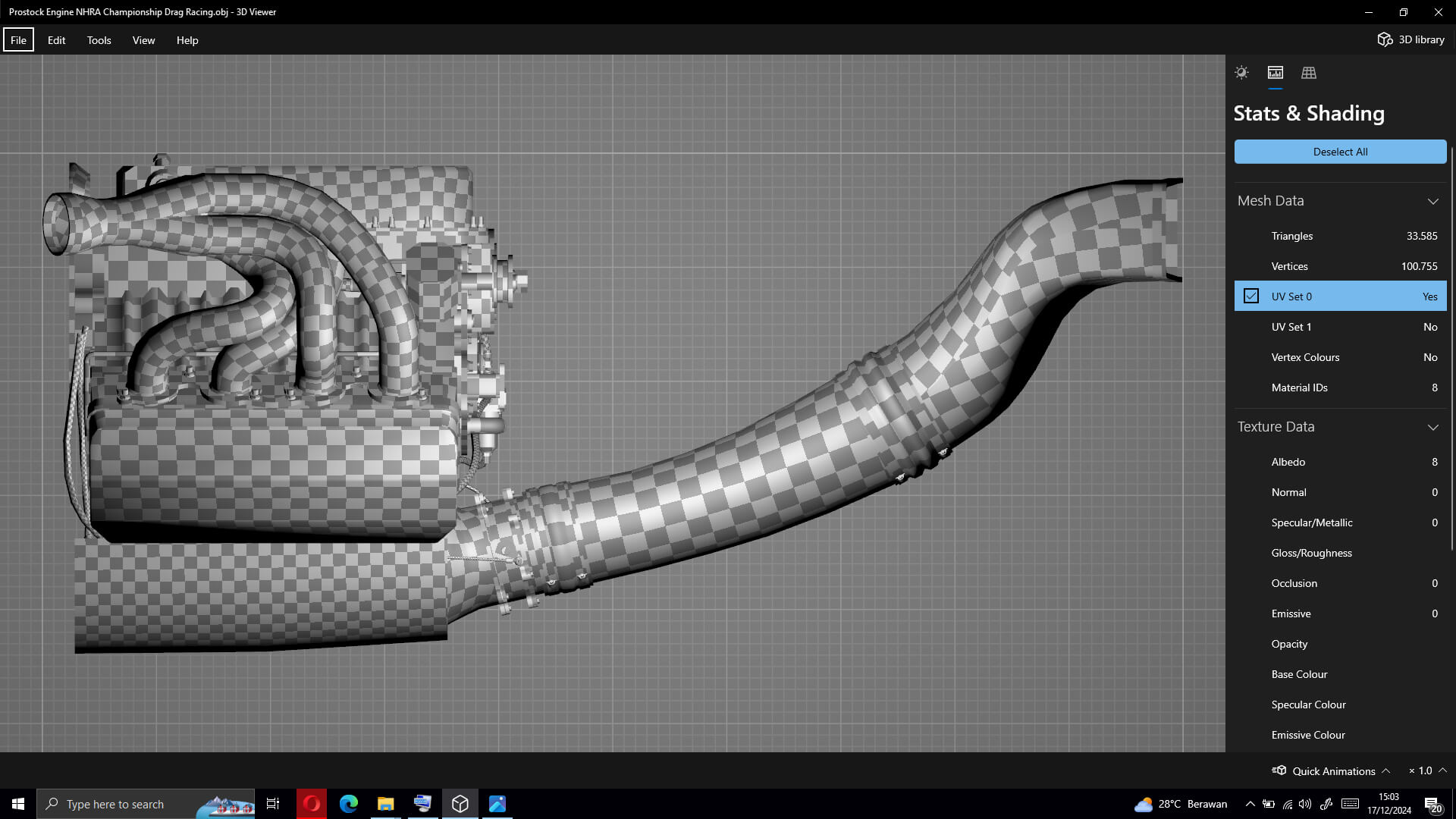Uncheck the UV Set 0 checkbox
This screenshot has height=819, width=1456.
[x=1251, y=297]
